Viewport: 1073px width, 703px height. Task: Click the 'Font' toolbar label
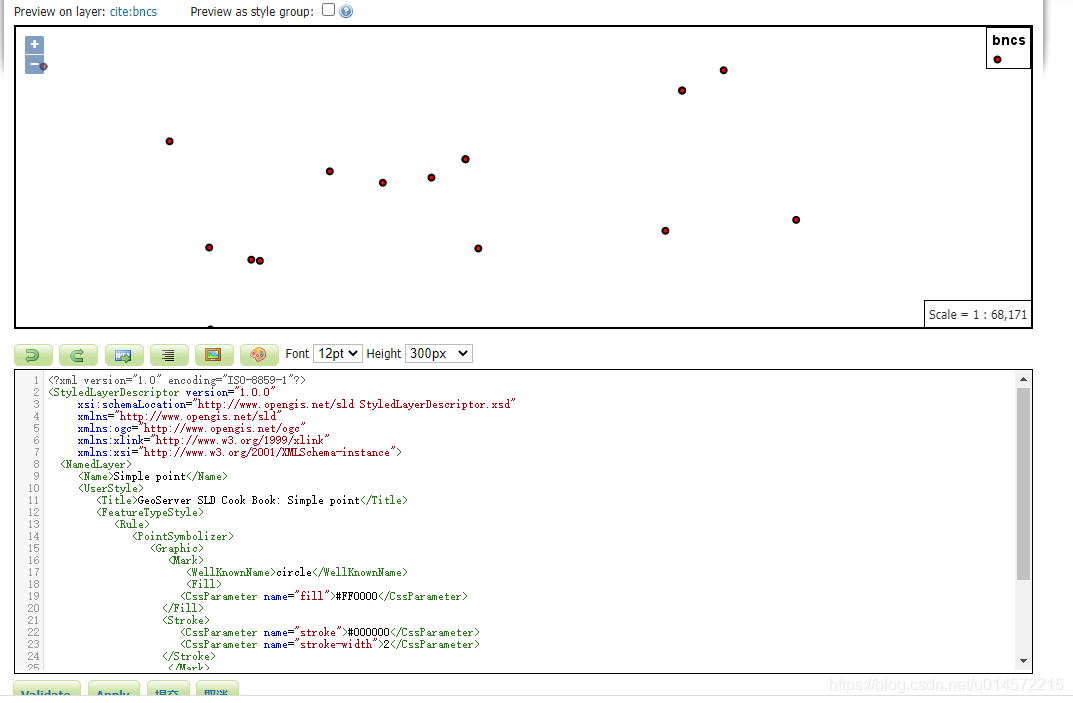[297, 354]
